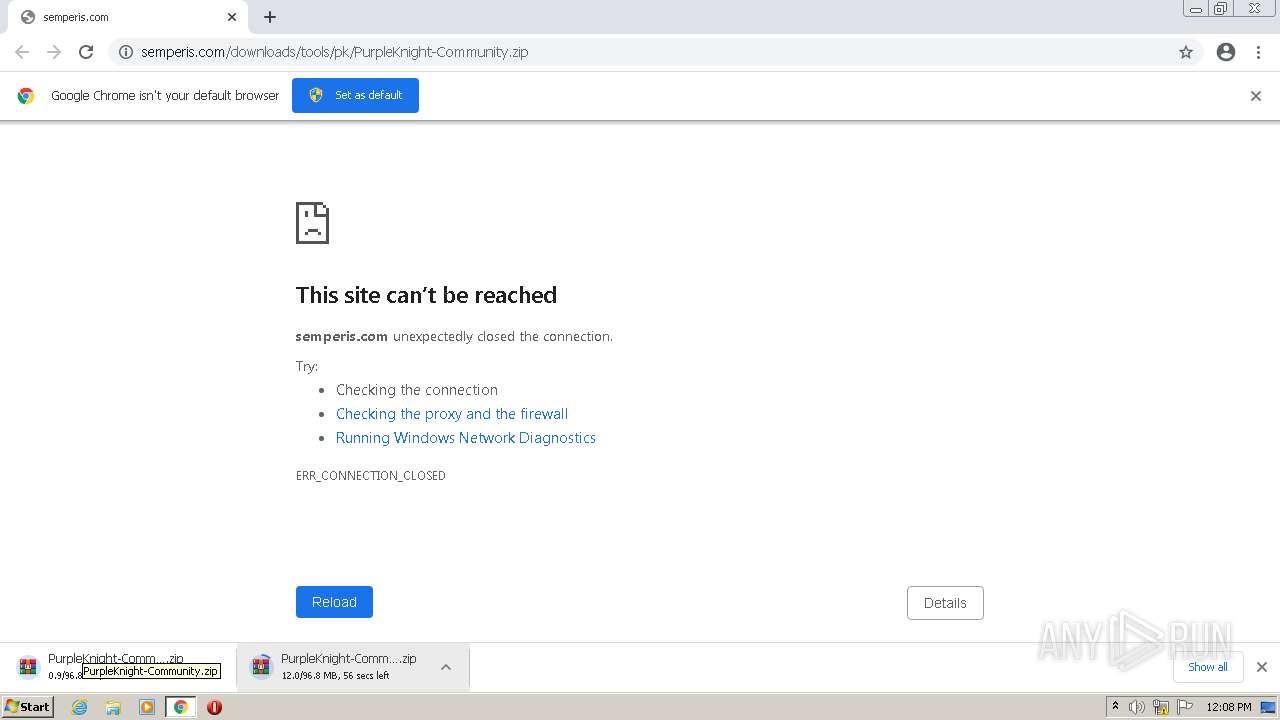
Task: Switch to Chrome taskbar button
Action: tap(180, 707)
